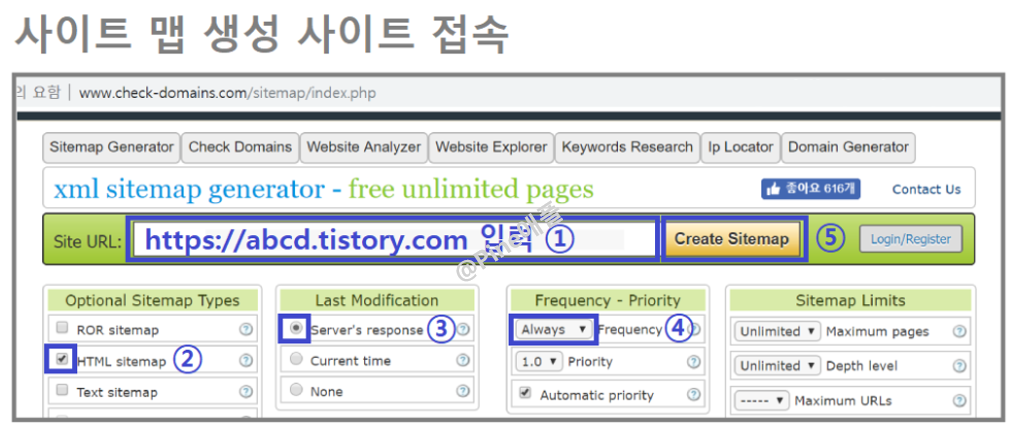
Task: Click the Last Modification header
Action: 377,301
